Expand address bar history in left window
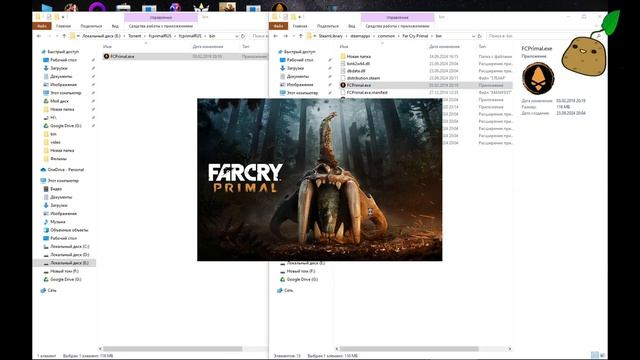 pos(237,36)
